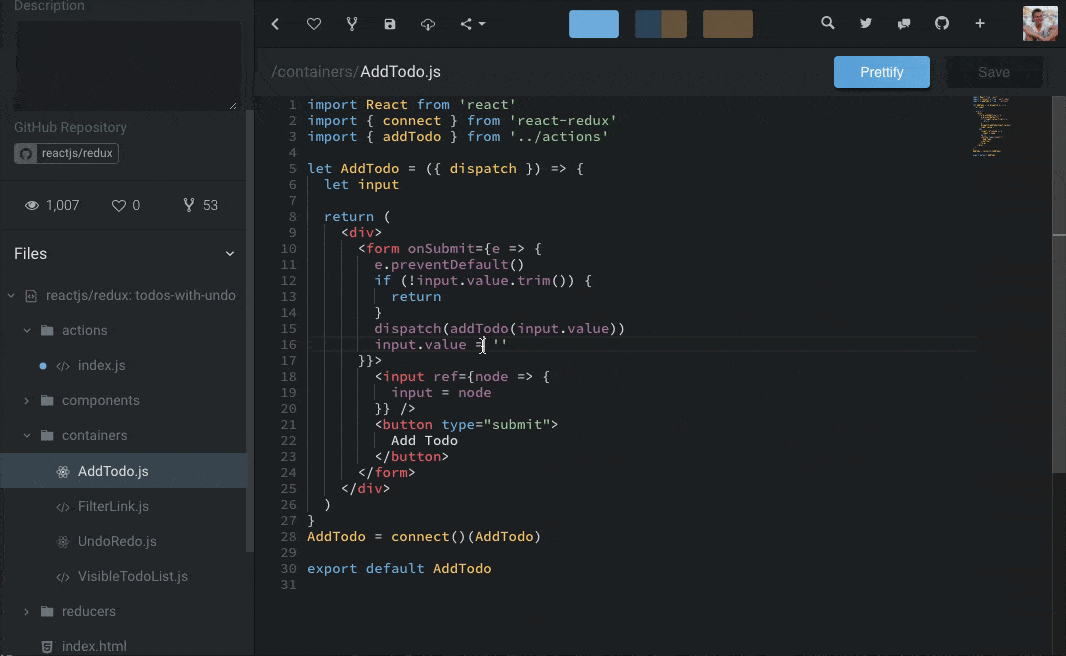Image resolution: width=1066 pixels, height=656 pixels.
Task: Expand the components folder
Action: click(100, 400)
